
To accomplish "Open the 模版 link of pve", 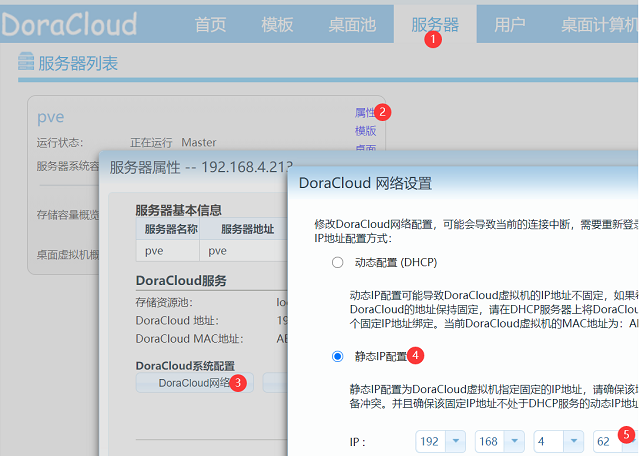I will (365, 131).
